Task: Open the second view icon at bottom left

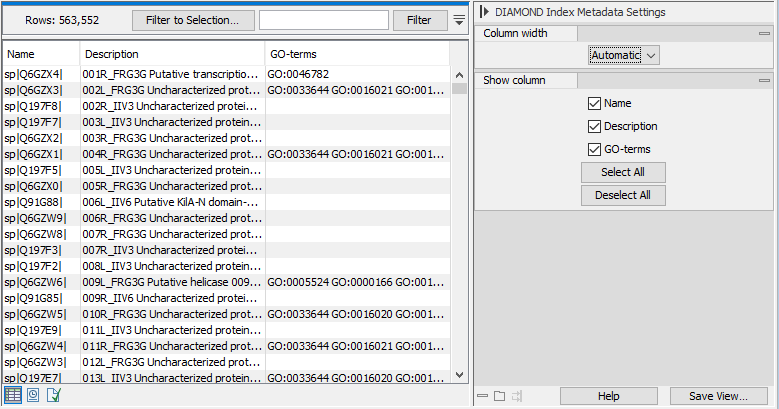Action: coord(33,396)
